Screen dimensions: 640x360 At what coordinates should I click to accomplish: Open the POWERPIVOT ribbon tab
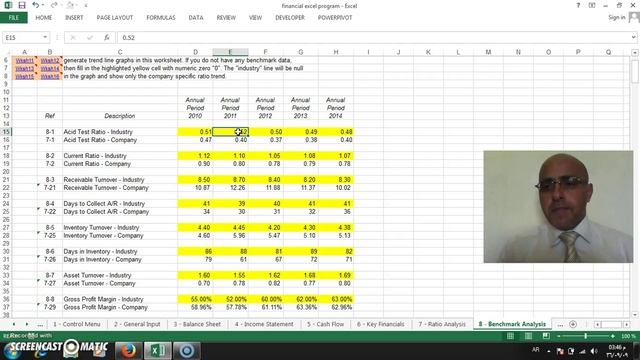(335, 18)
